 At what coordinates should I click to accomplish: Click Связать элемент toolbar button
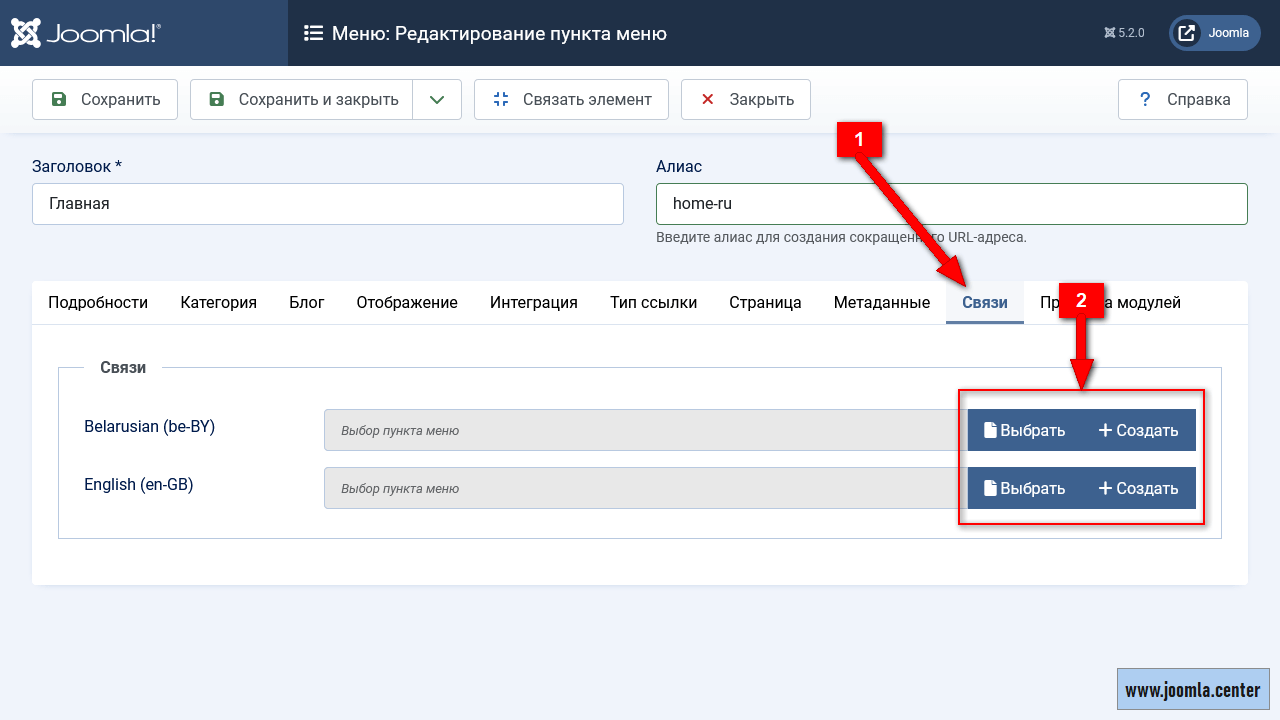click(x=571, y=99)
